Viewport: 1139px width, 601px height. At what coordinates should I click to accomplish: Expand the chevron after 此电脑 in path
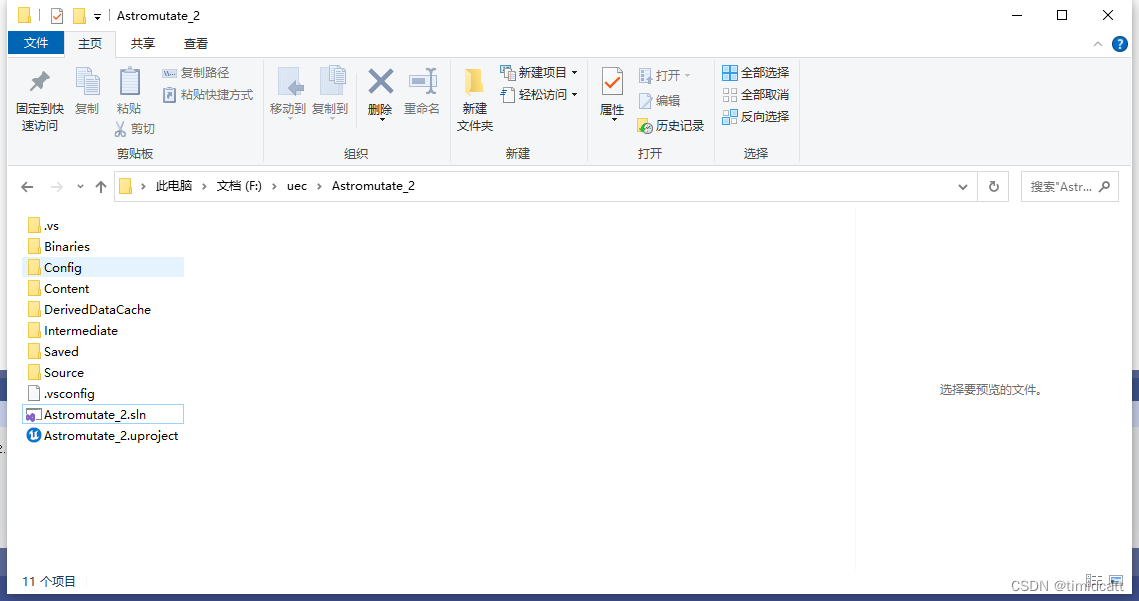(204, 187)
